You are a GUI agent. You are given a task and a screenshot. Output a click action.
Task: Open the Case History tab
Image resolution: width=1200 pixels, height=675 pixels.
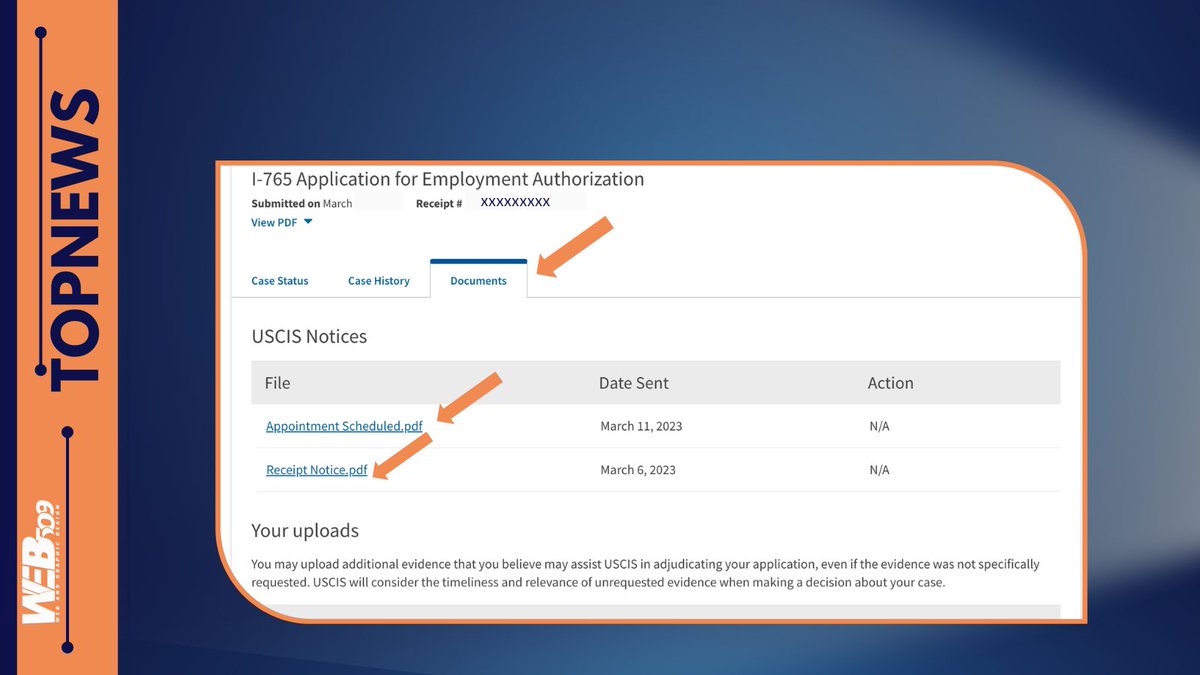tap(379, 281)
